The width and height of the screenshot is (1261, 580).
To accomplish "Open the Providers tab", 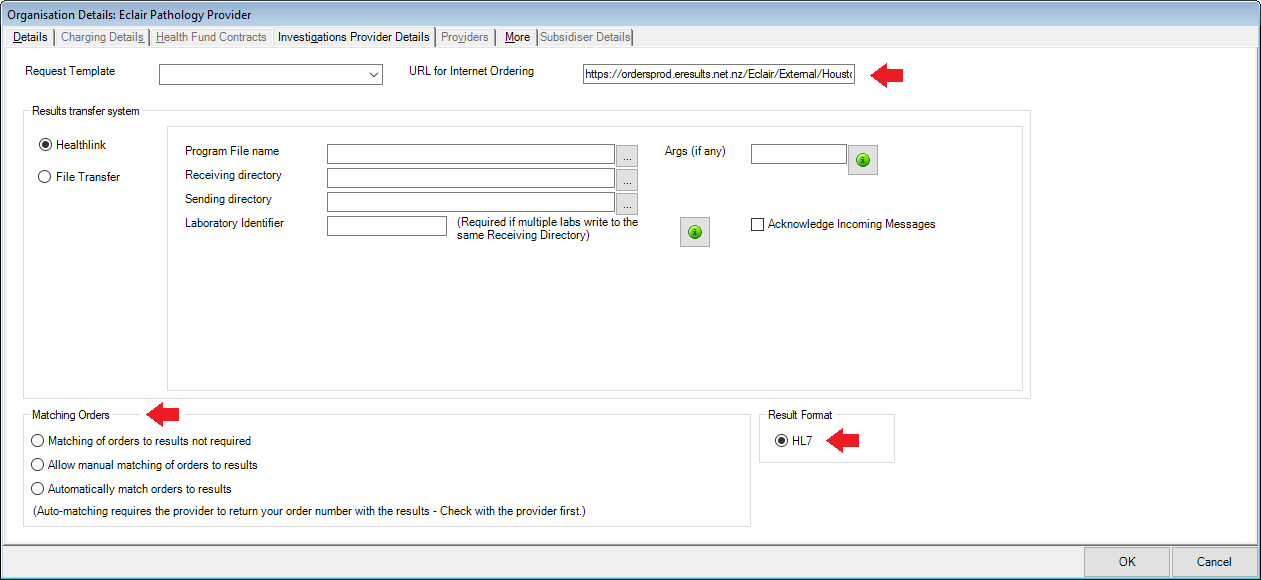I will click(x=465, y=37).
